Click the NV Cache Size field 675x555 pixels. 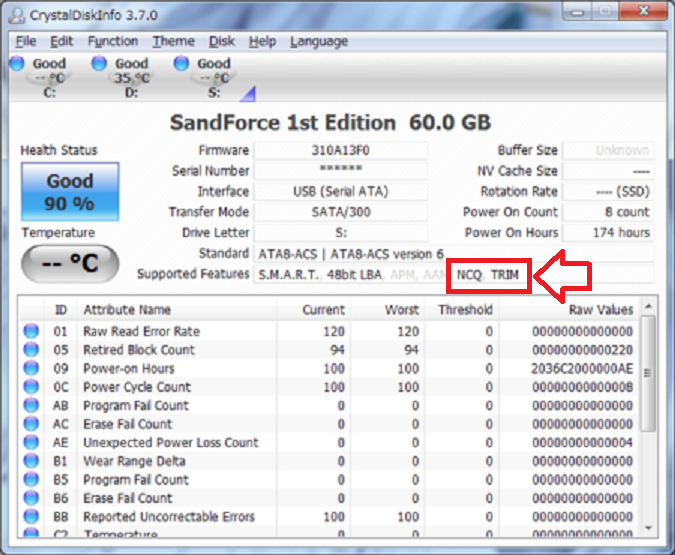coord(608,171)
